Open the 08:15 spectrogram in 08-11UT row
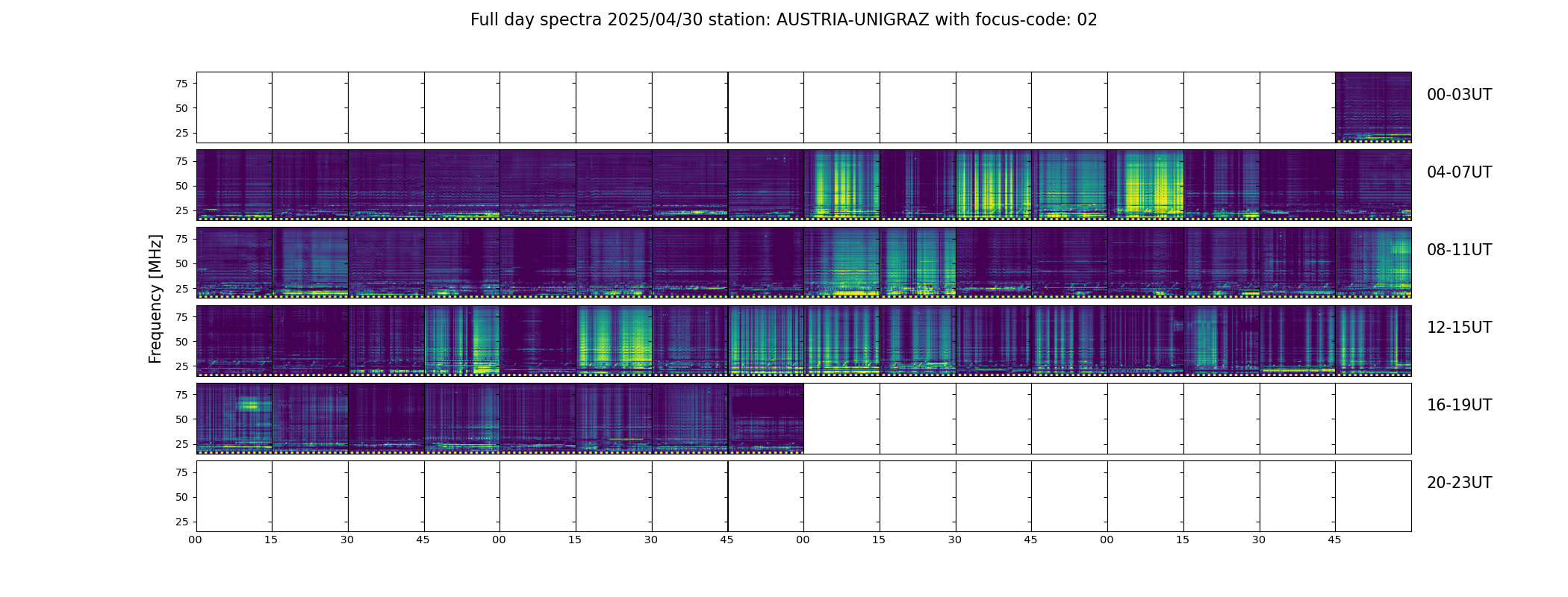 point(310,263)
